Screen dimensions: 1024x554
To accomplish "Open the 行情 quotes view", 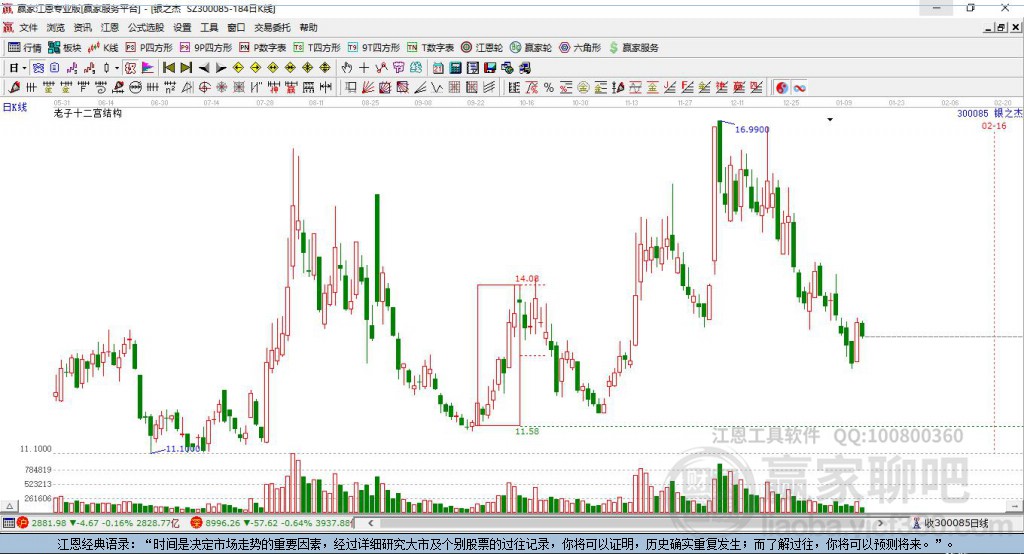I will click(x=25, y=48).
